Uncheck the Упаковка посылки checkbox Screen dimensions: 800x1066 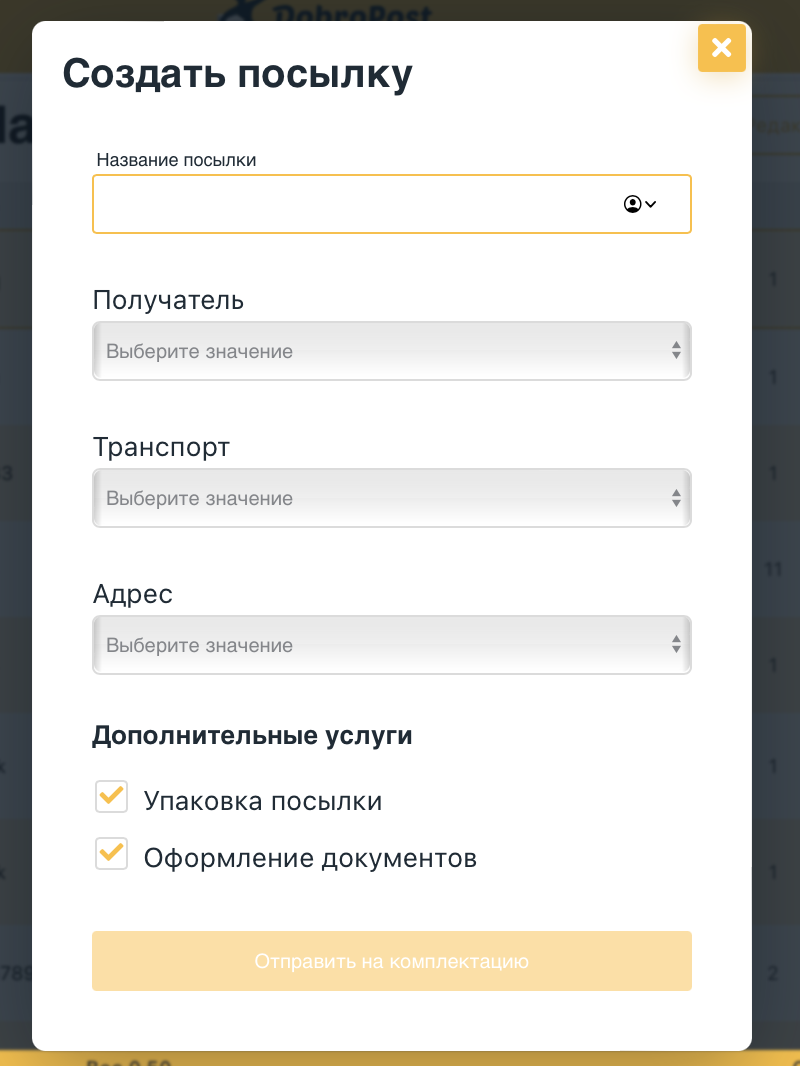pyautogui.click(x=111, y=797)
